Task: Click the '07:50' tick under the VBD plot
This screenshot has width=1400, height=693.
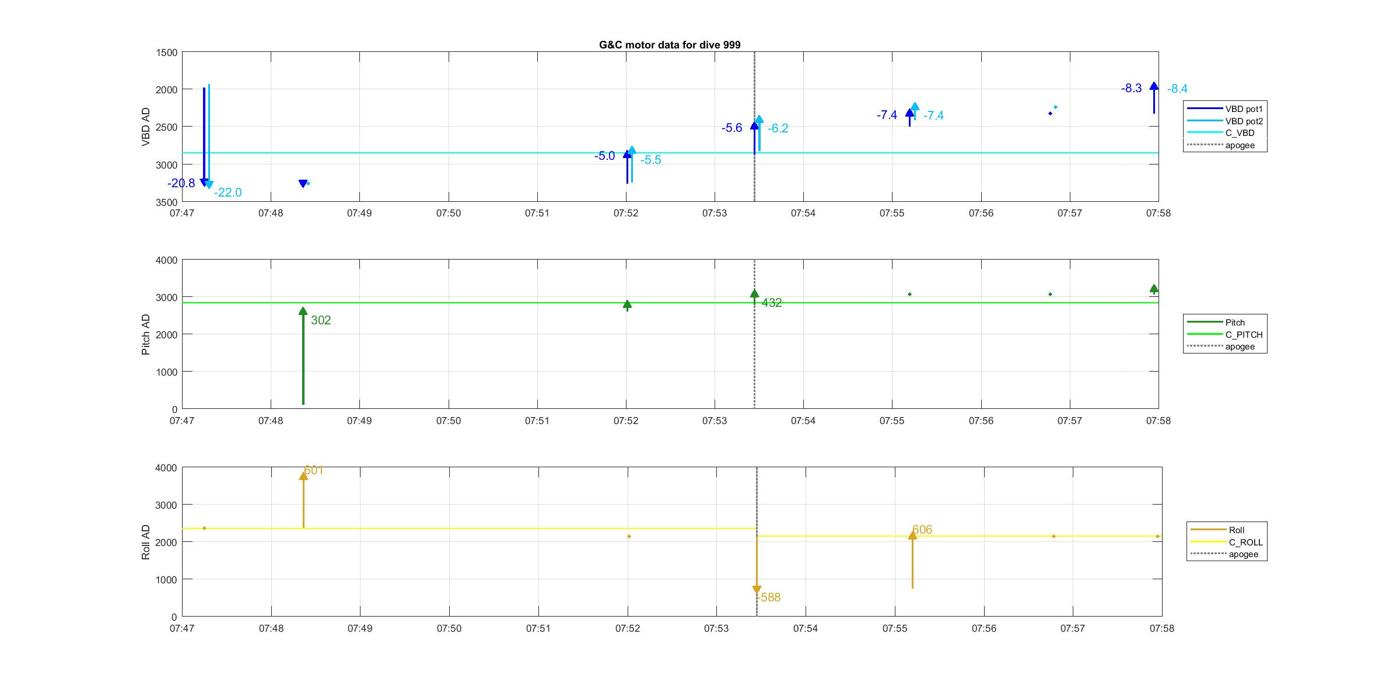Action: click(x=448, y=213)
